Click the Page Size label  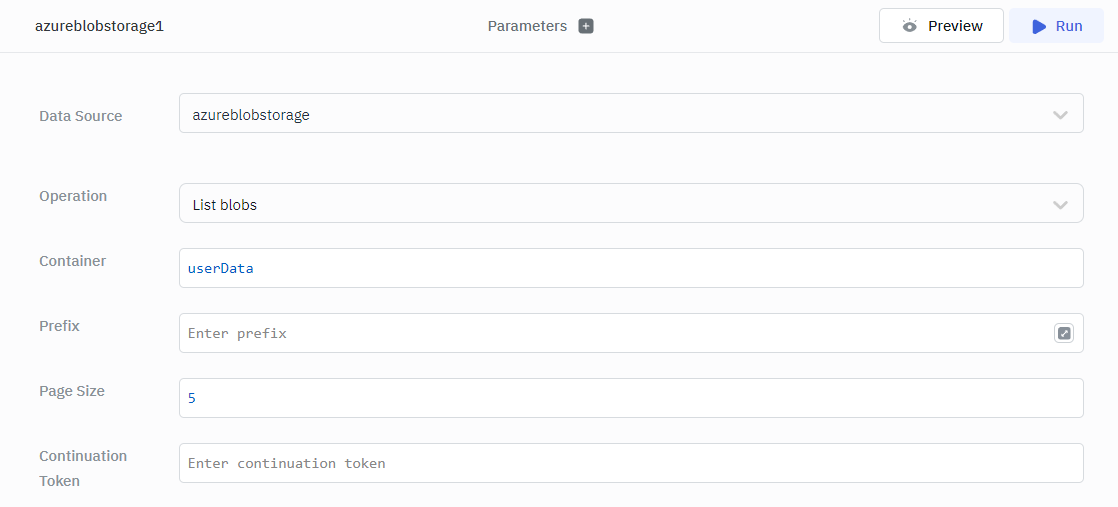pyautogui.click(x=72, y=391)
